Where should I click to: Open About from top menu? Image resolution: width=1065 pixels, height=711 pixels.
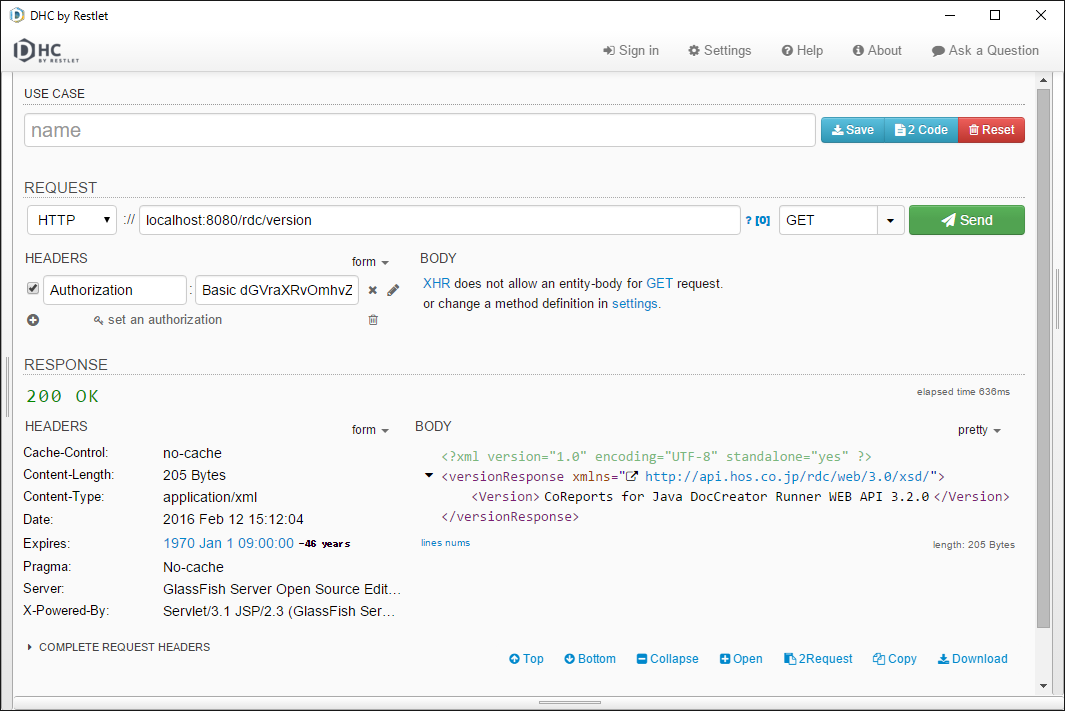[x=877, y=50]
